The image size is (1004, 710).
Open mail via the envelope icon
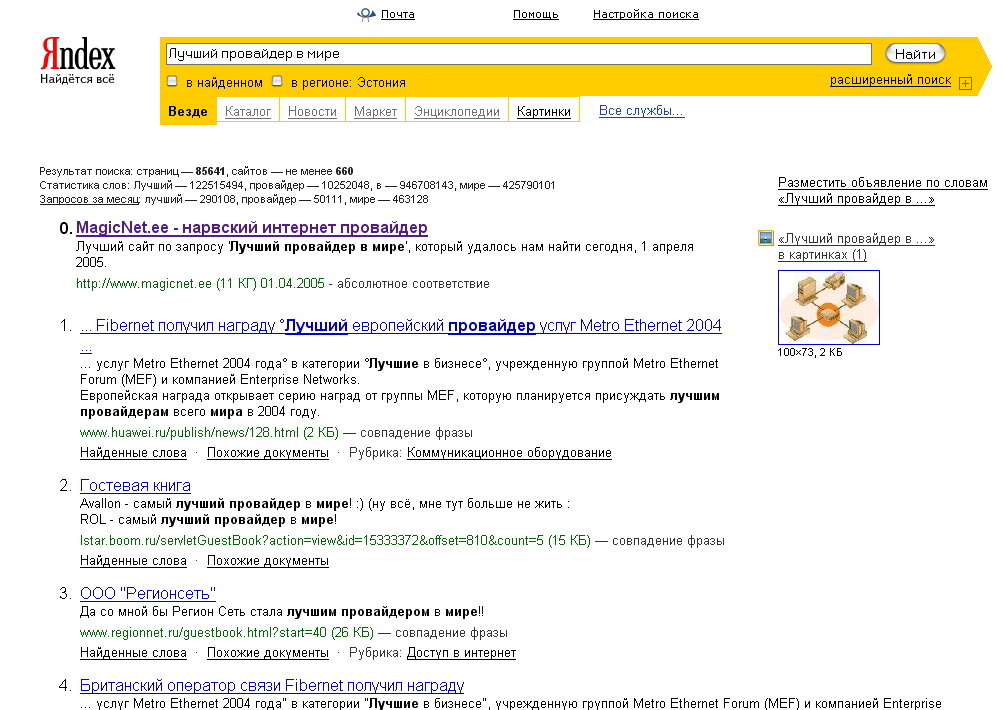coord(366,14)
